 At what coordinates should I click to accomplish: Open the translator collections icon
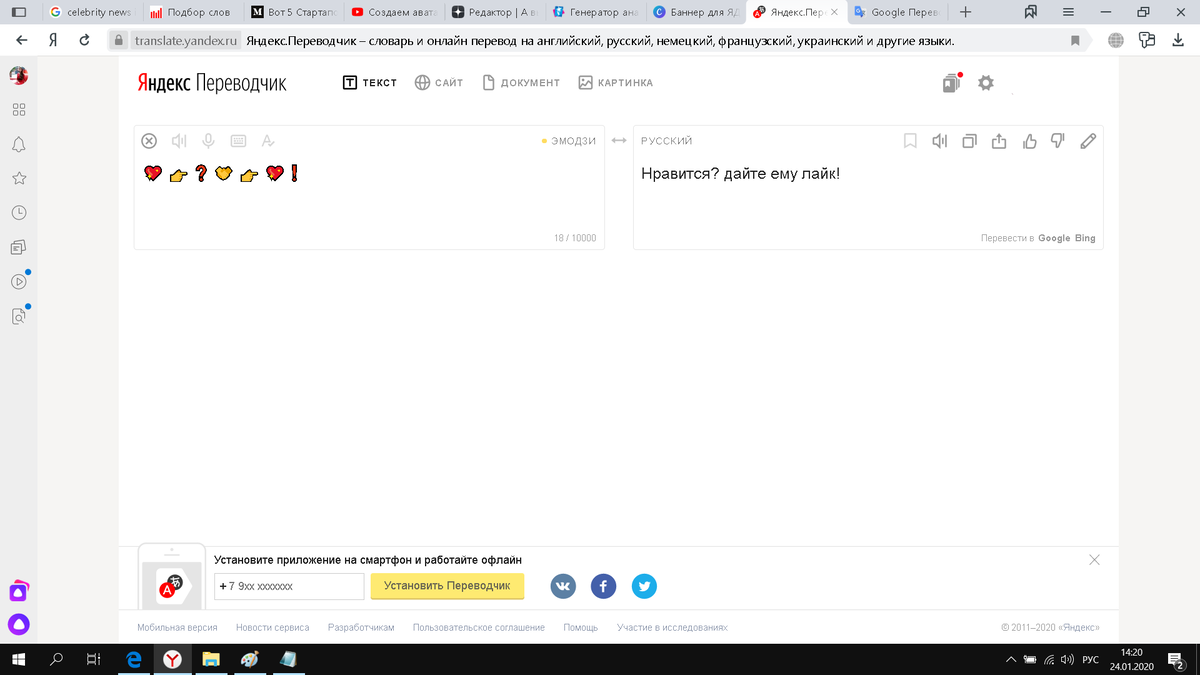click(x=951, y=83)
